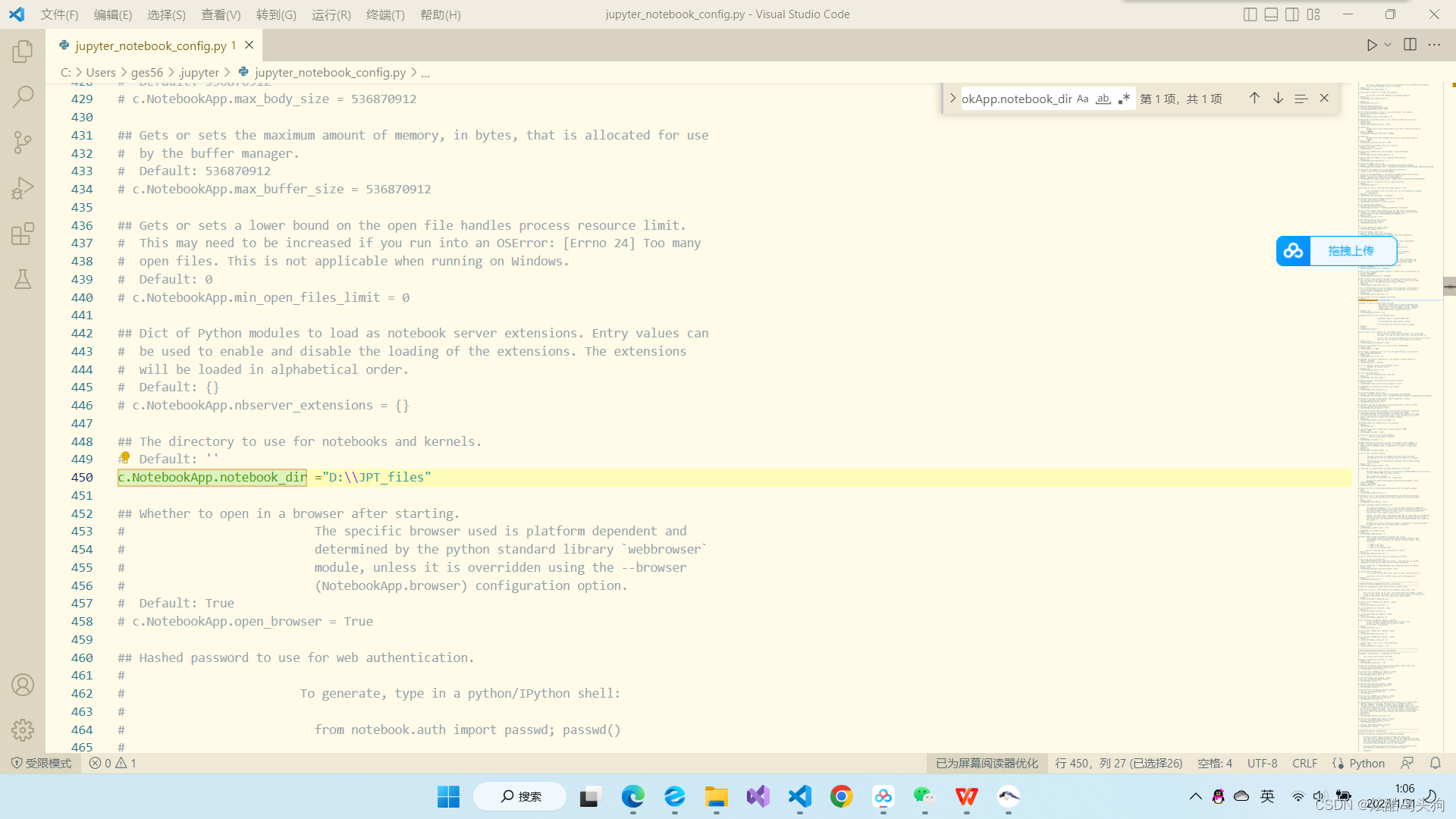Open Python language mode selector in status bar
Image resolution: width=1456 pixels, height=819 pixels.
[x=1367, y=764]
